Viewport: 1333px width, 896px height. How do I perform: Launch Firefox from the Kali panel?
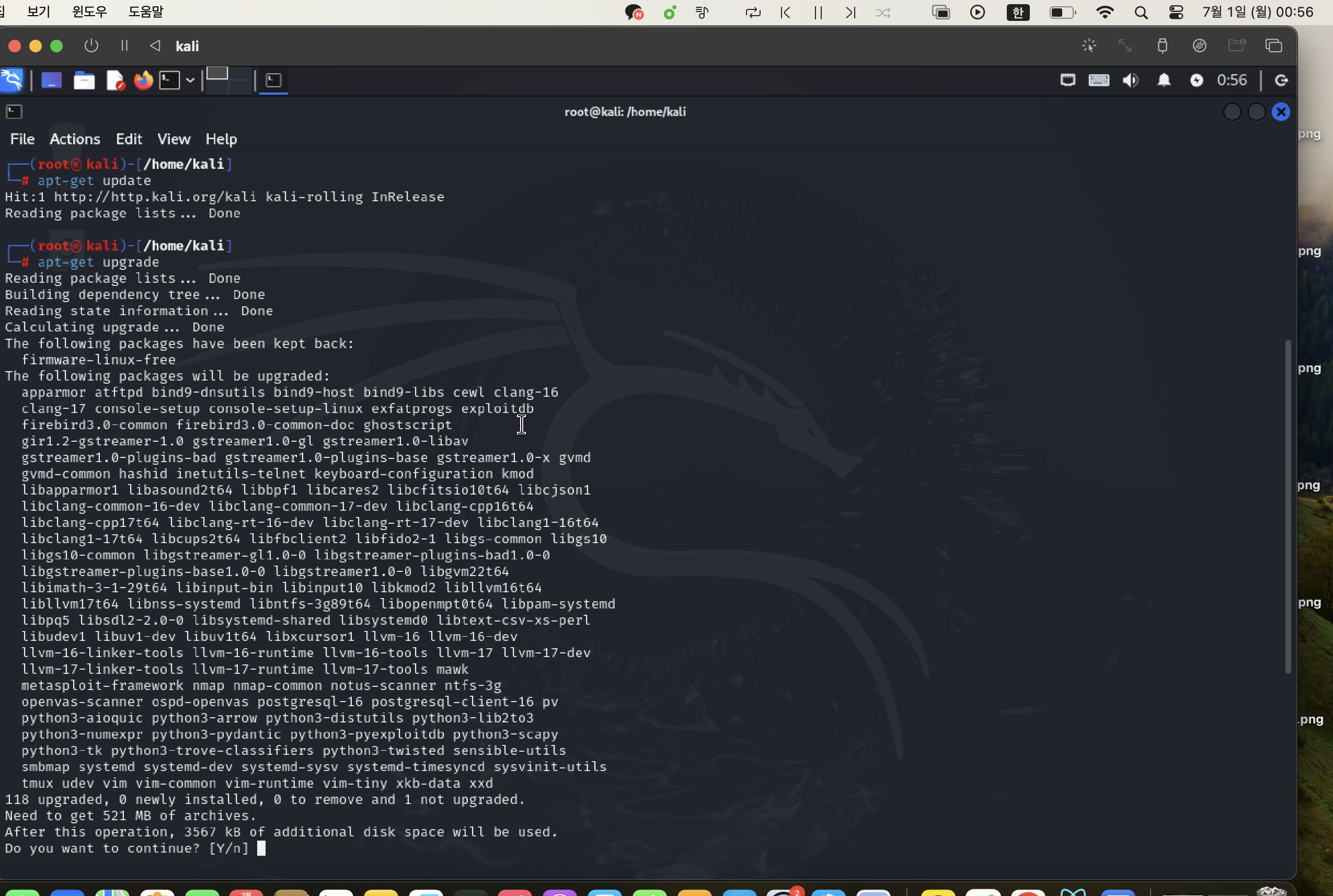(x=143, y=80)
